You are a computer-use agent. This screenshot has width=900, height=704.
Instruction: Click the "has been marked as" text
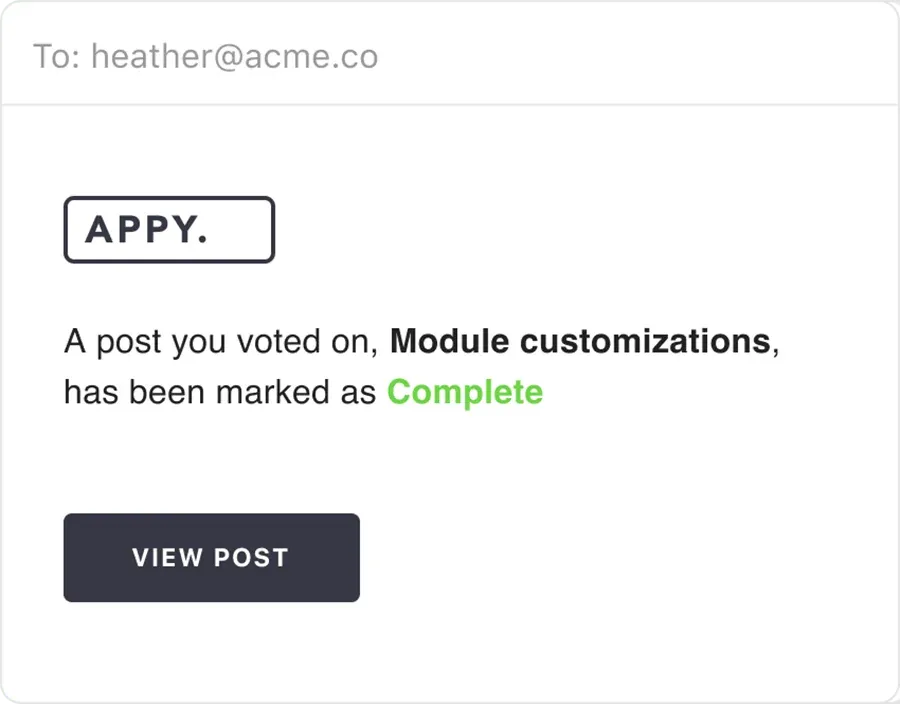click(x=221, y=392)
